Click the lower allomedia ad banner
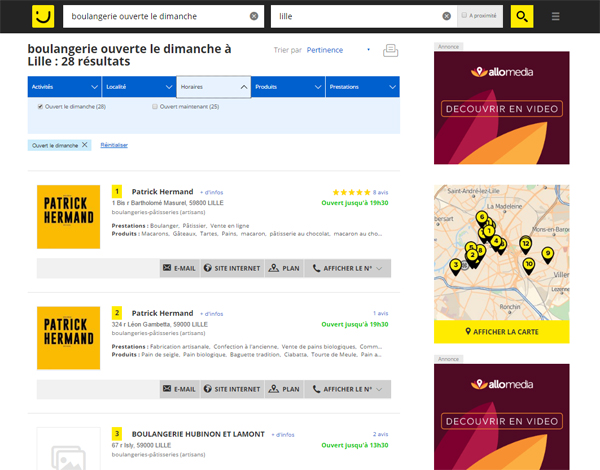 (x=502, y=417)
